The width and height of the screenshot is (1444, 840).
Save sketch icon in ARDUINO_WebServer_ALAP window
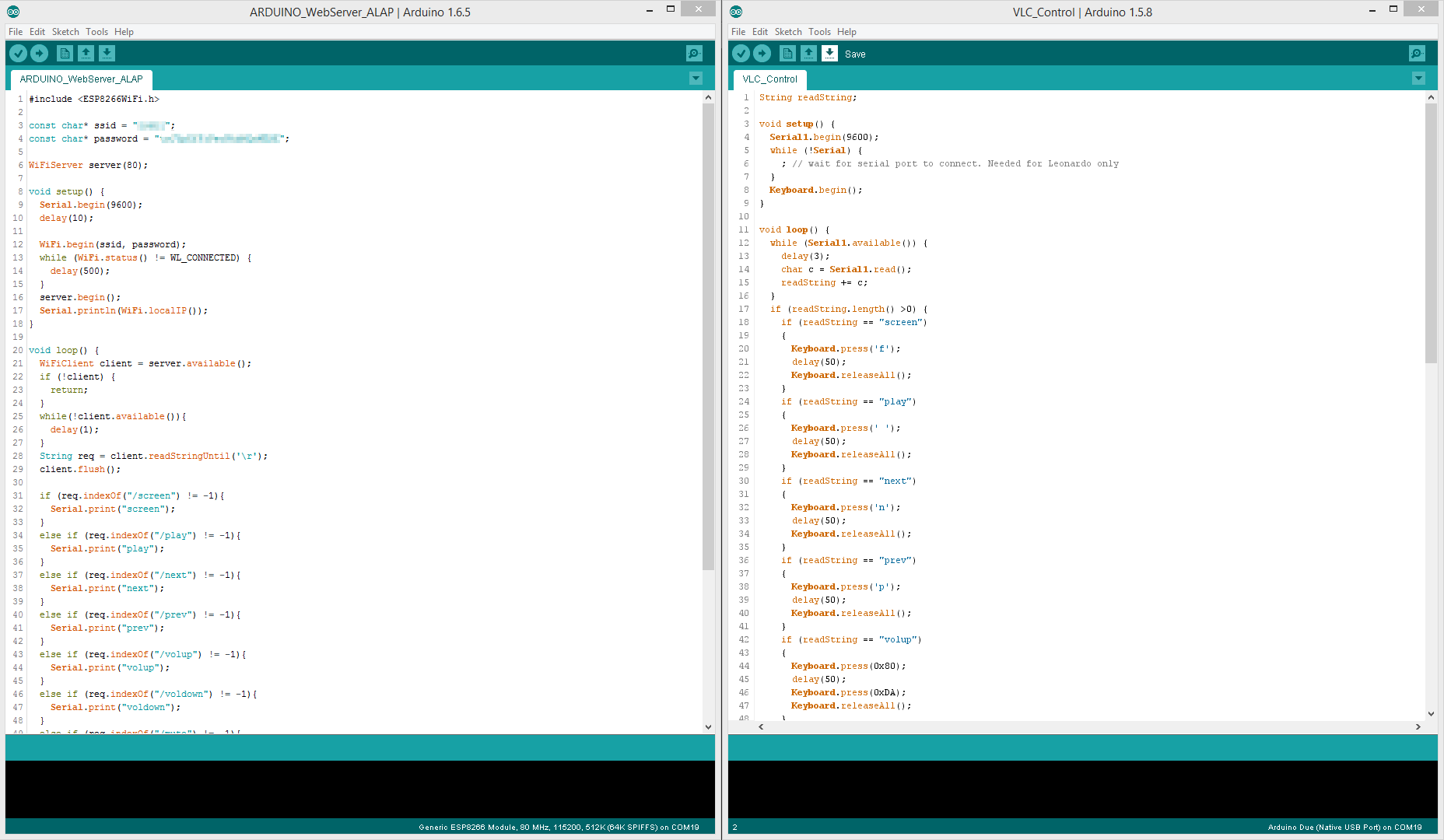click(x=107, y=53)
